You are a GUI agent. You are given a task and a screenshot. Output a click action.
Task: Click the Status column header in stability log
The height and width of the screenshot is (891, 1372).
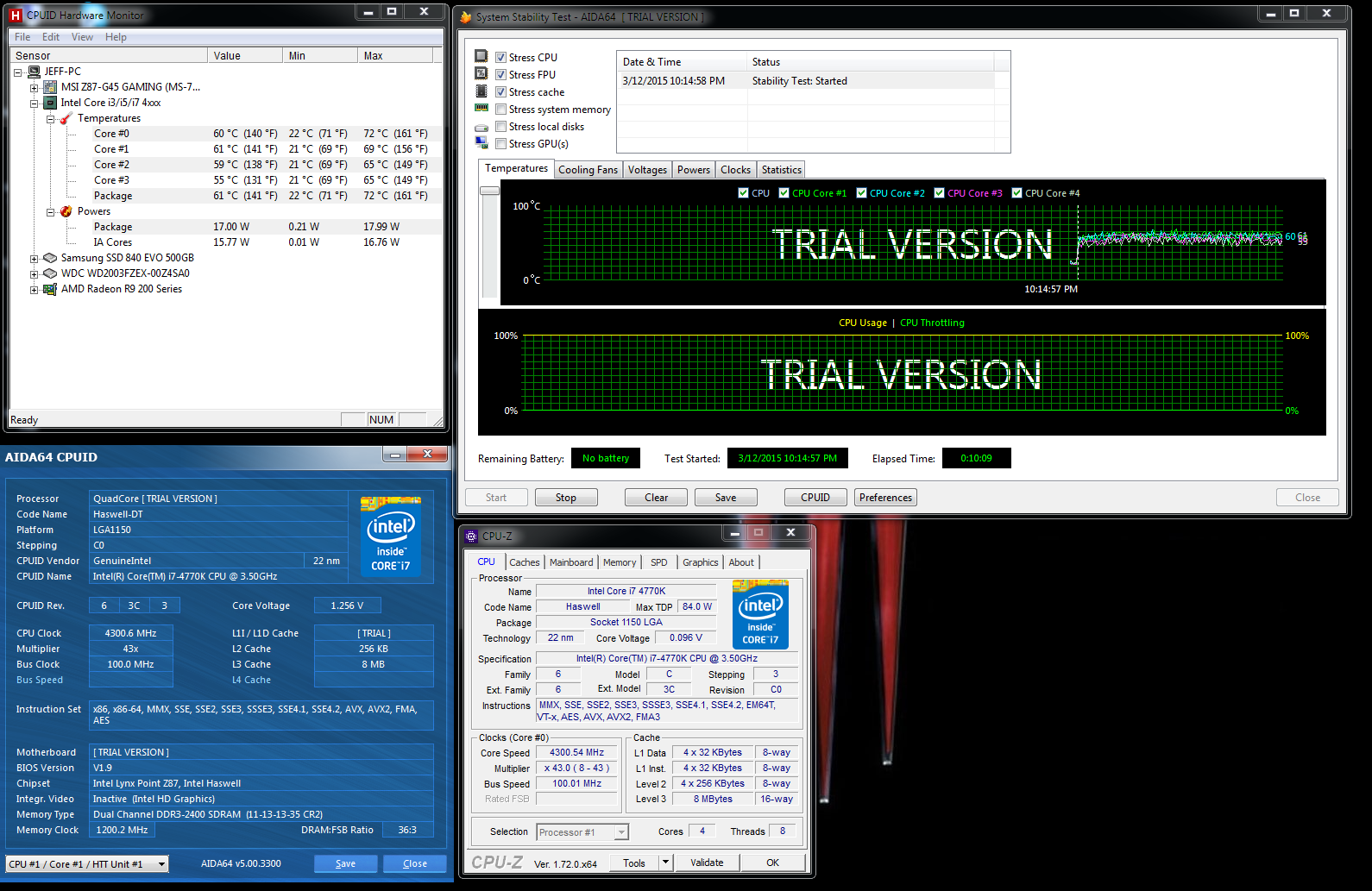[871, 62]
